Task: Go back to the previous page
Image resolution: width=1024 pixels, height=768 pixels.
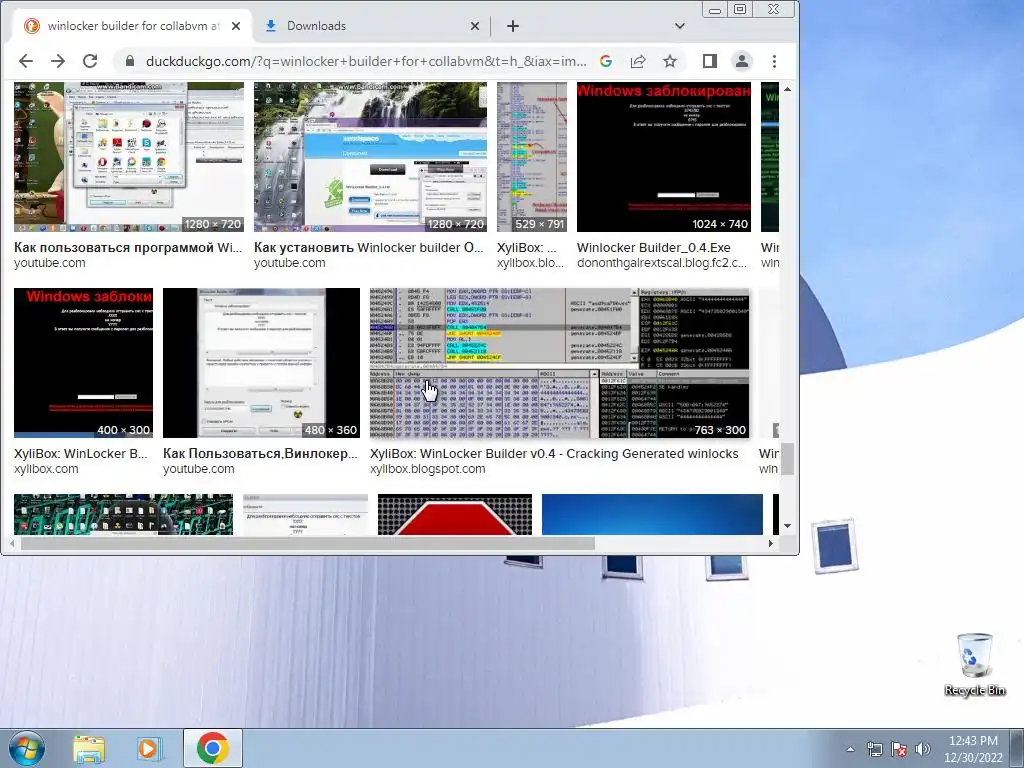Action: pos(25,61)
